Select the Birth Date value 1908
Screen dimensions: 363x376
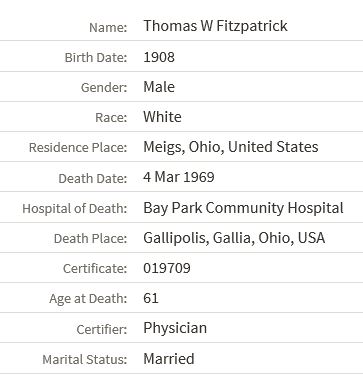pos(159,57)
